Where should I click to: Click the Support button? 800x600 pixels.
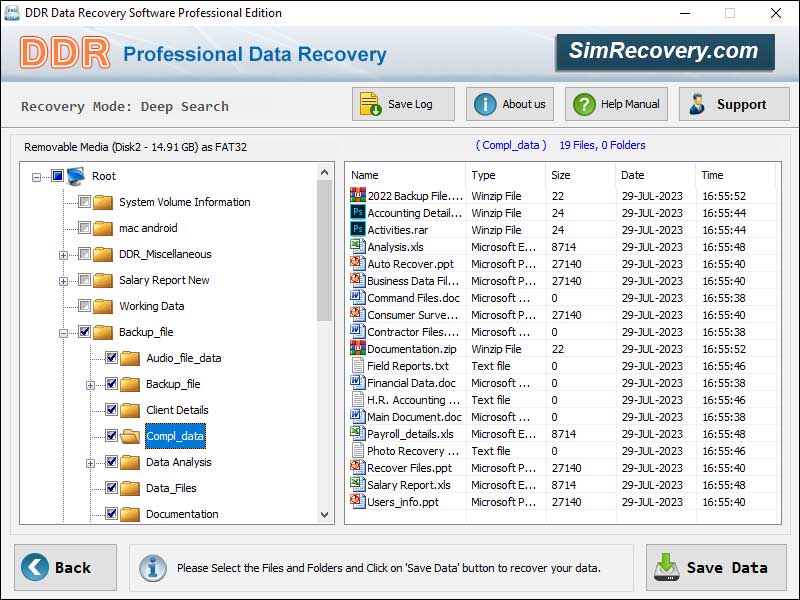point(734,104)
